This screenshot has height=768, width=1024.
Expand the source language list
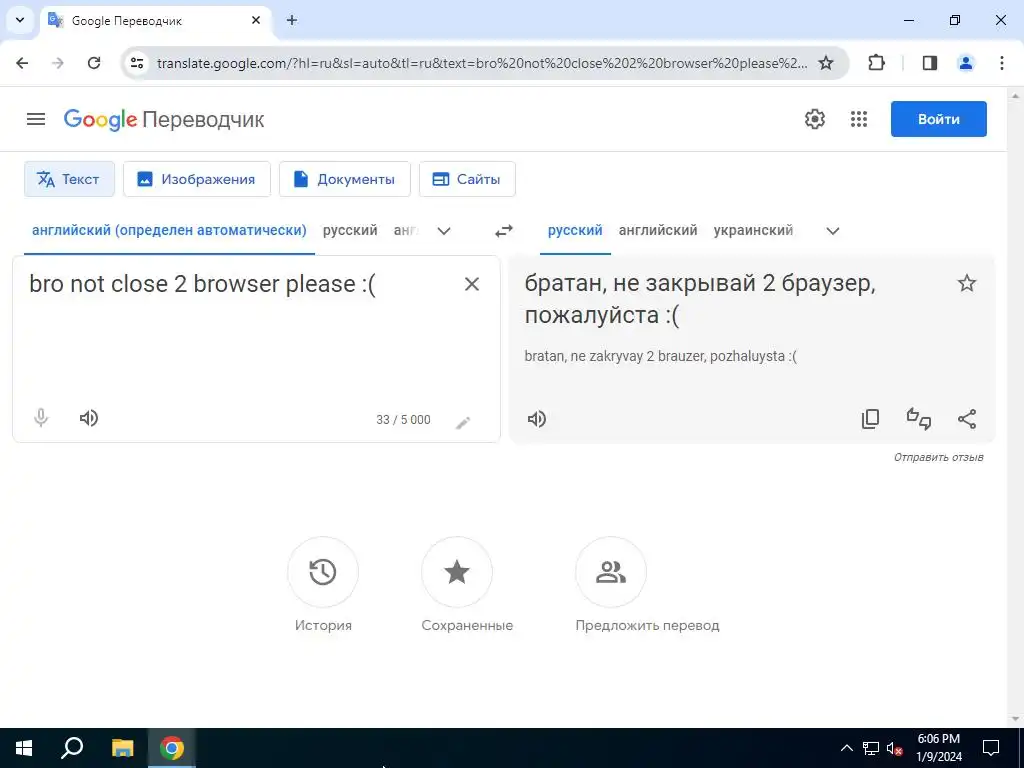(x=444, y=231)
